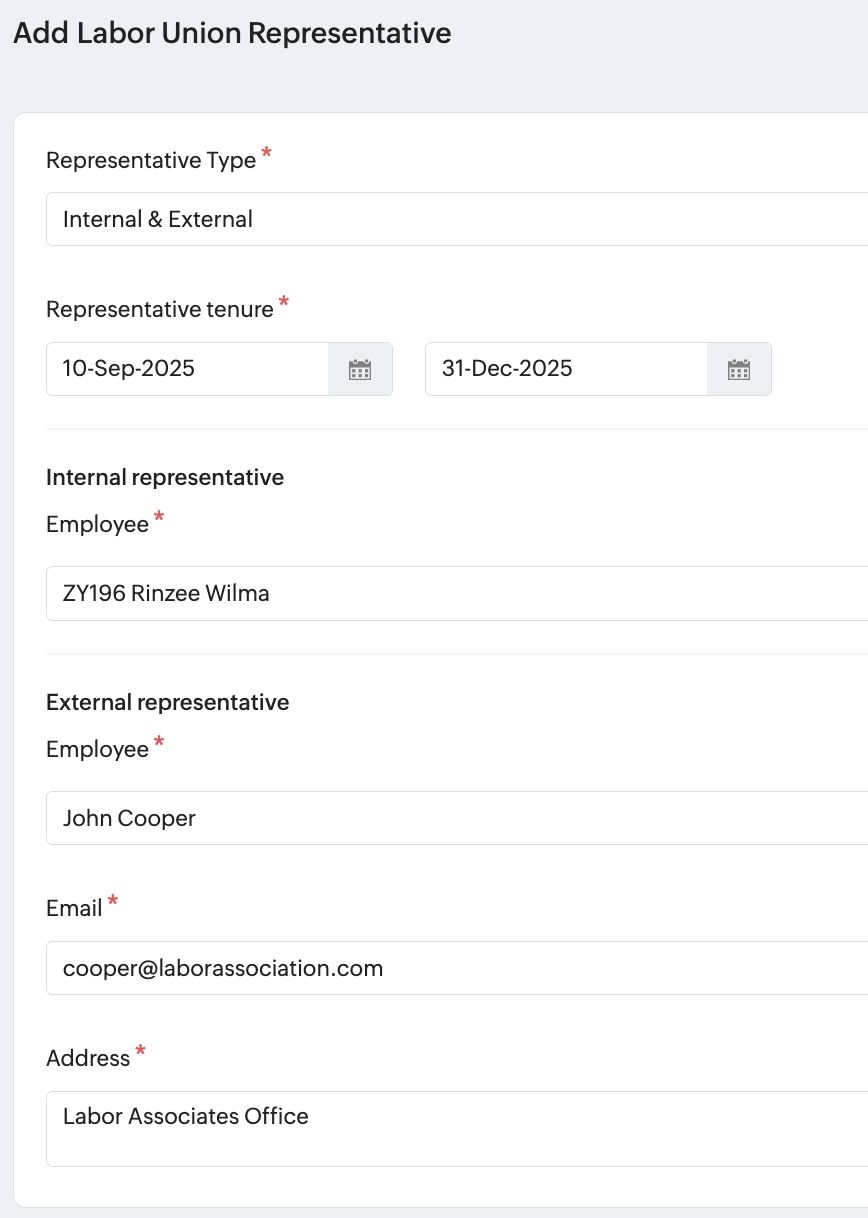Click the tenure start date field 10-Sep-2025

188,369
